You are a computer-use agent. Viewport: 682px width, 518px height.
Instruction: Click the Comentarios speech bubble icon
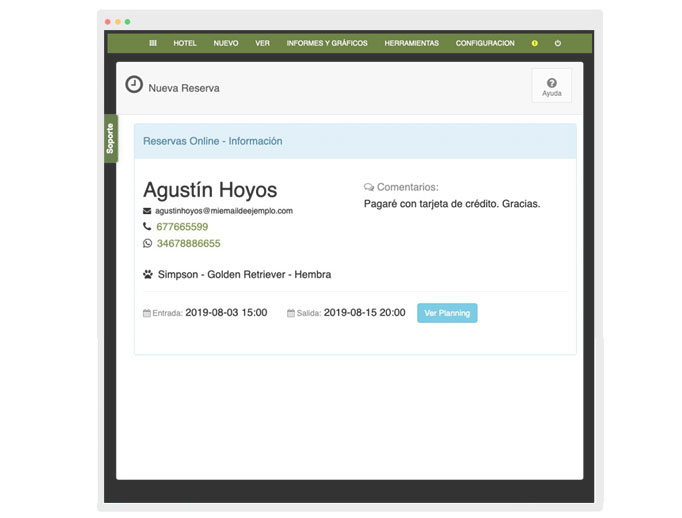pos(369,187)
